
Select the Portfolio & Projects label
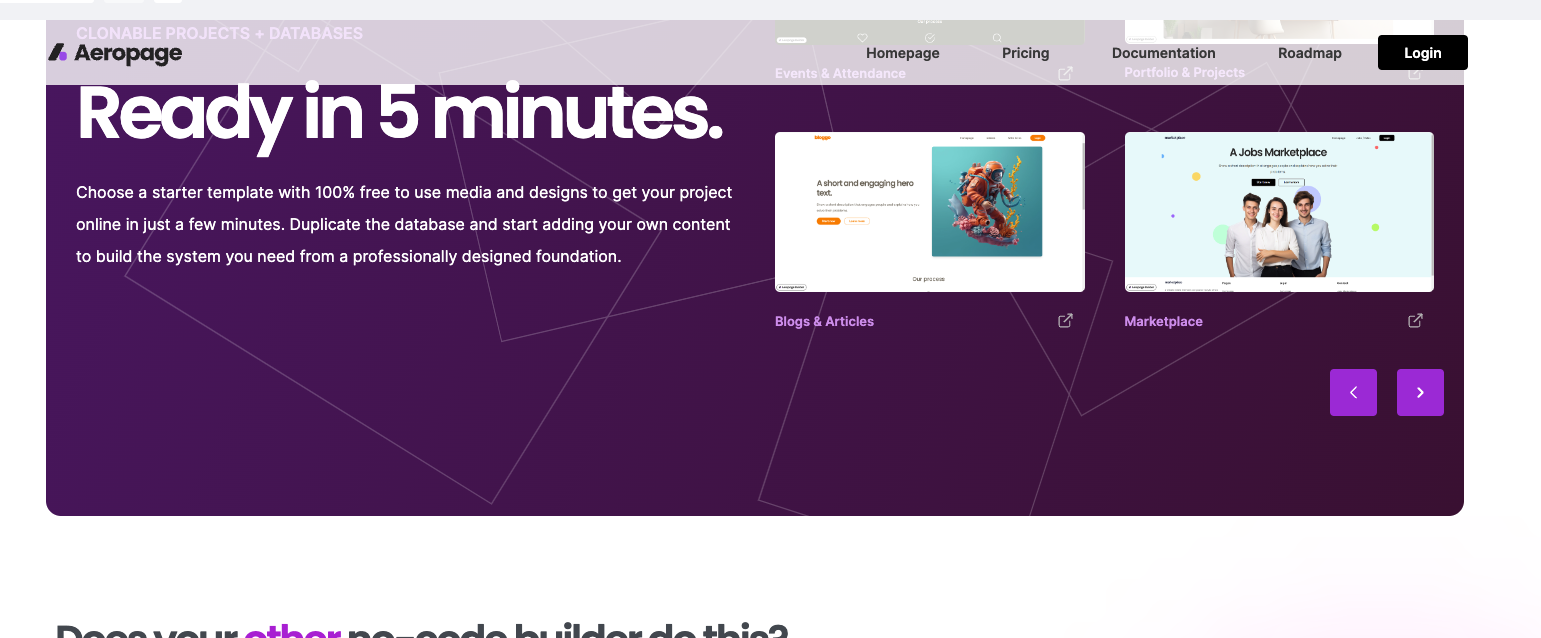(1184, 73)
